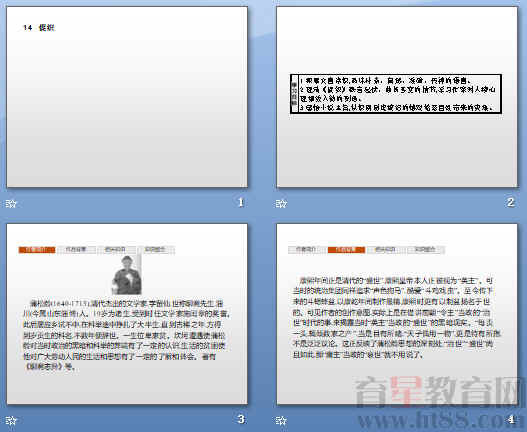Click the last gray tab on slide 4
This screenshot has height=432, width=527.
[425, 250]
